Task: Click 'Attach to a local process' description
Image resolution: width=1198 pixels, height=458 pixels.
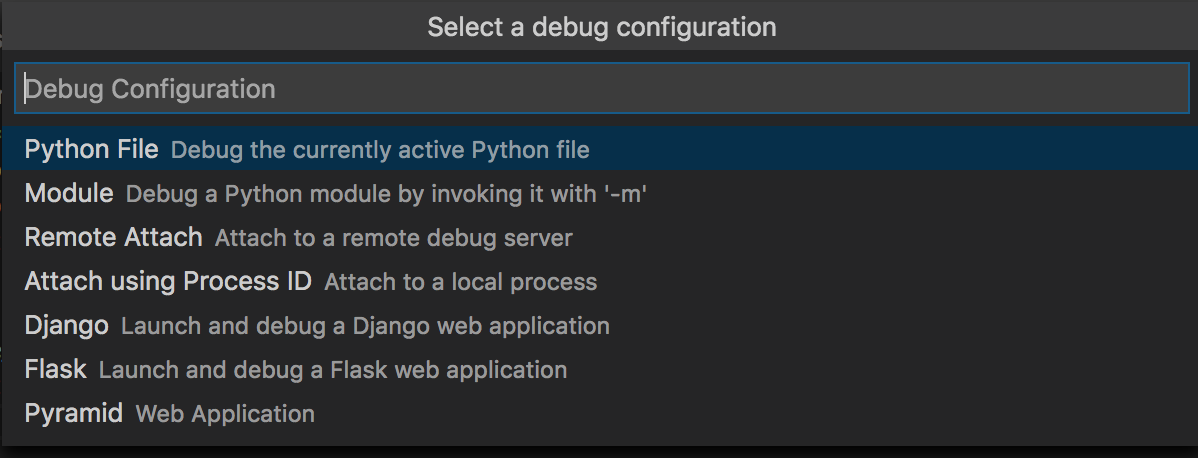Action: [460, 283]
